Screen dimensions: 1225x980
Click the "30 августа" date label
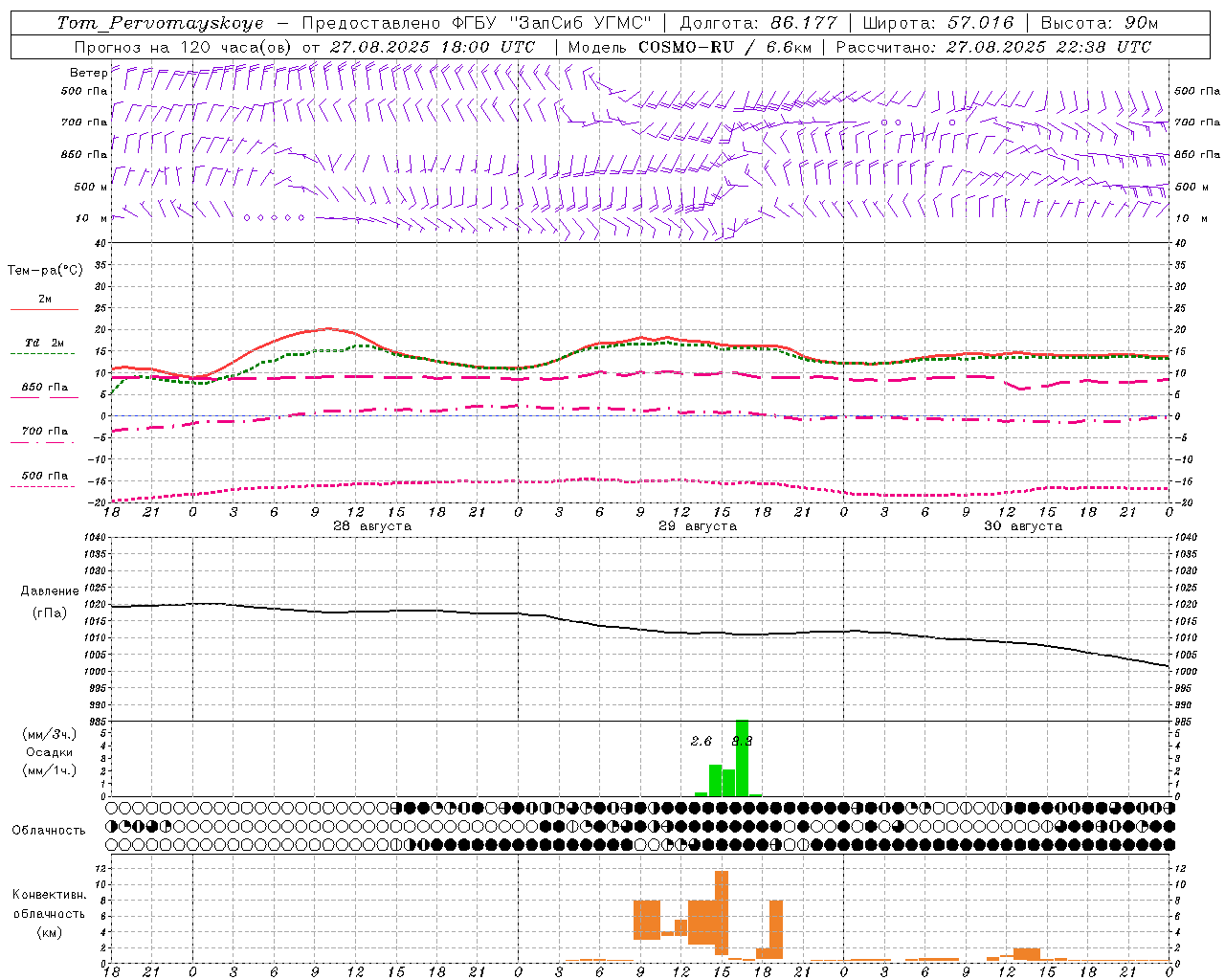click(x=1023, y=526)
